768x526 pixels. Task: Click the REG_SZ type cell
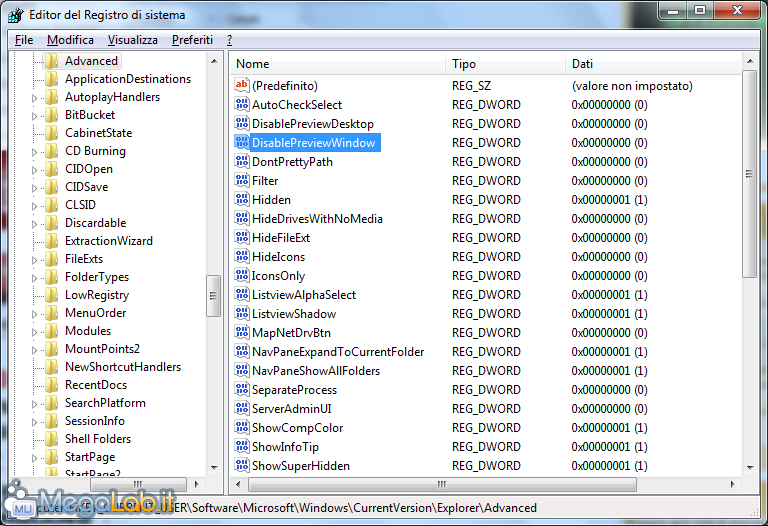[471, 86]
